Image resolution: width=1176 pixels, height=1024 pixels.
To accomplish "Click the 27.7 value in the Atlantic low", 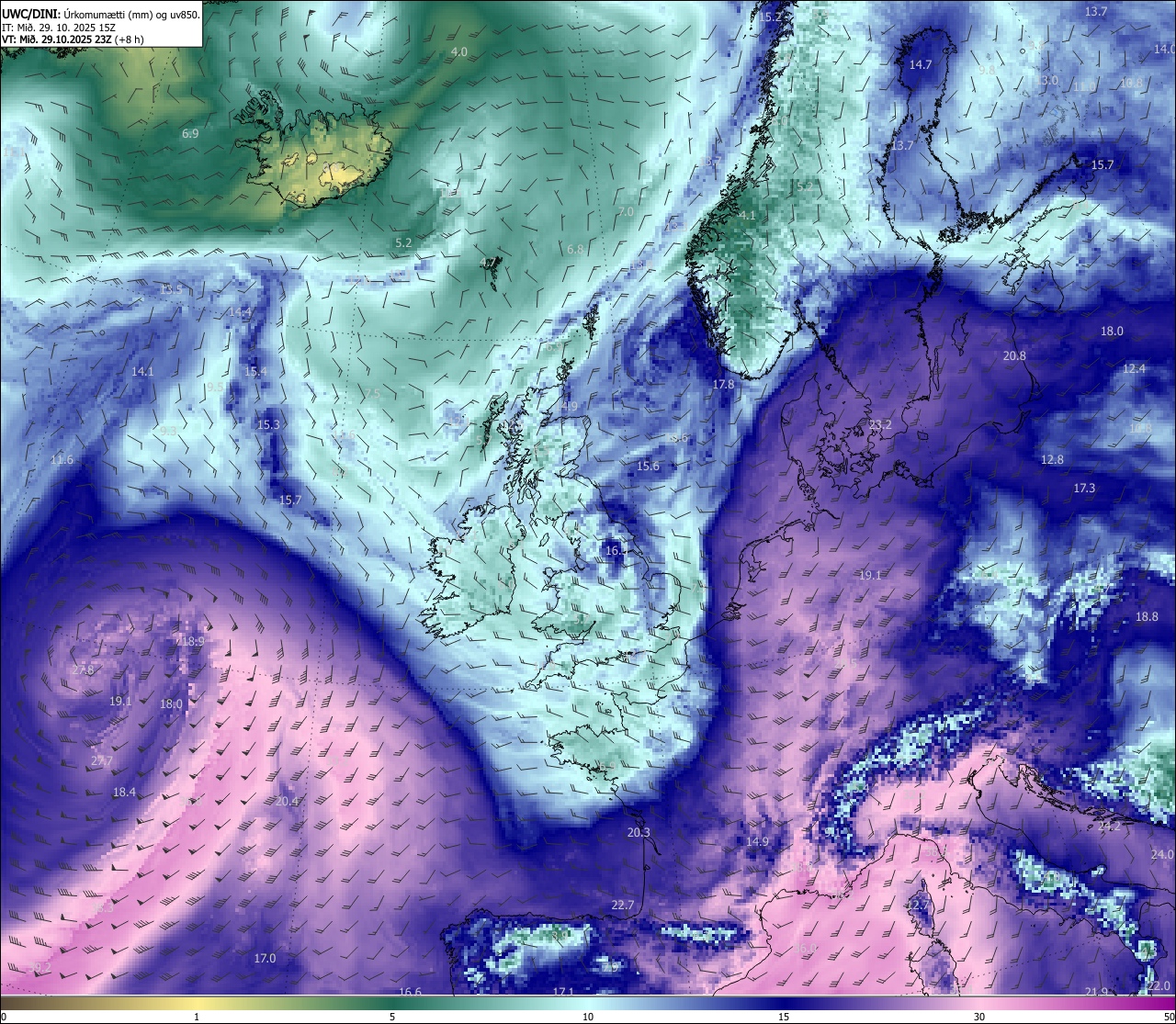I will [x=101, y=762].
